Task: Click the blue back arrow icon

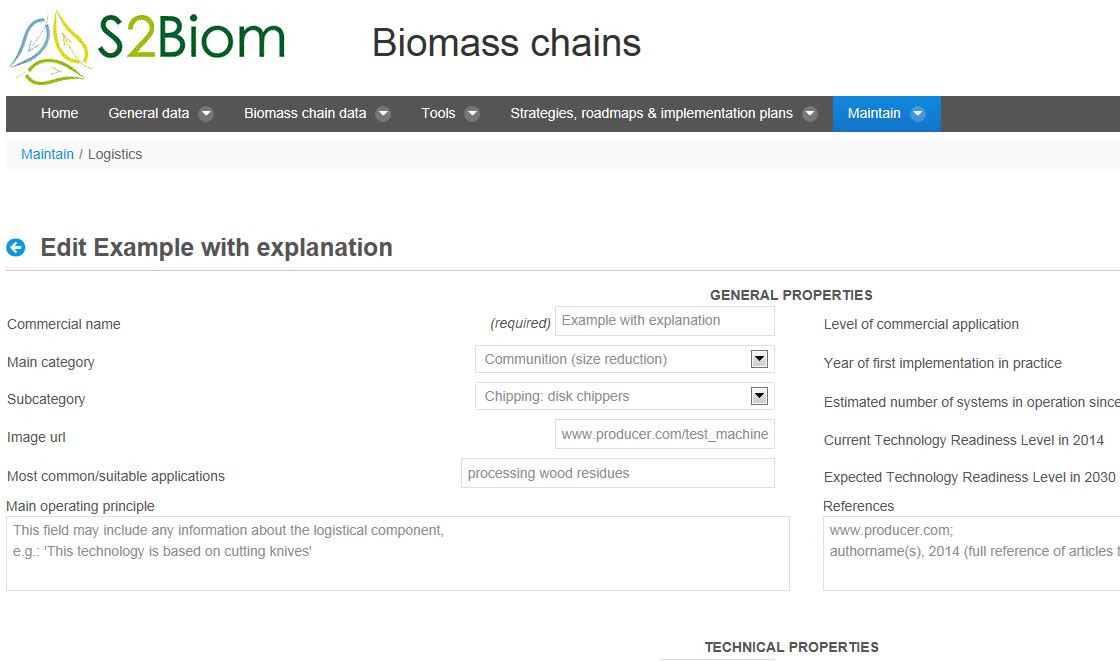Action: (x=16, y=247)
